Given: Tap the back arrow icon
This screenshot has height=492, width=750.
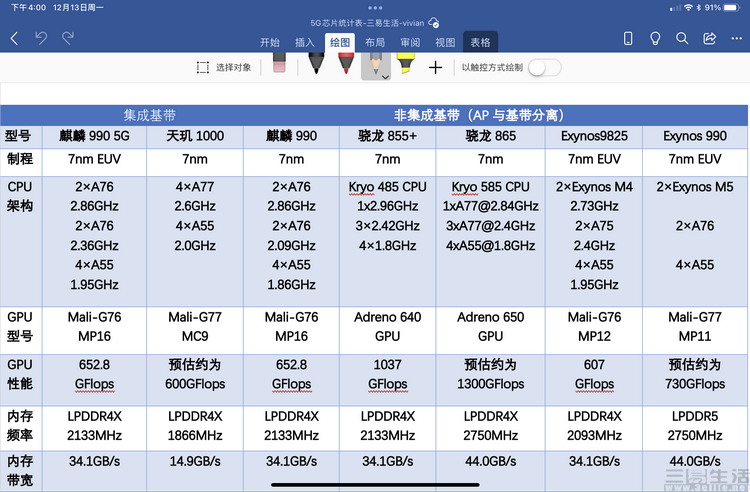Looking at the screenshot, I should tap(14, 39).
